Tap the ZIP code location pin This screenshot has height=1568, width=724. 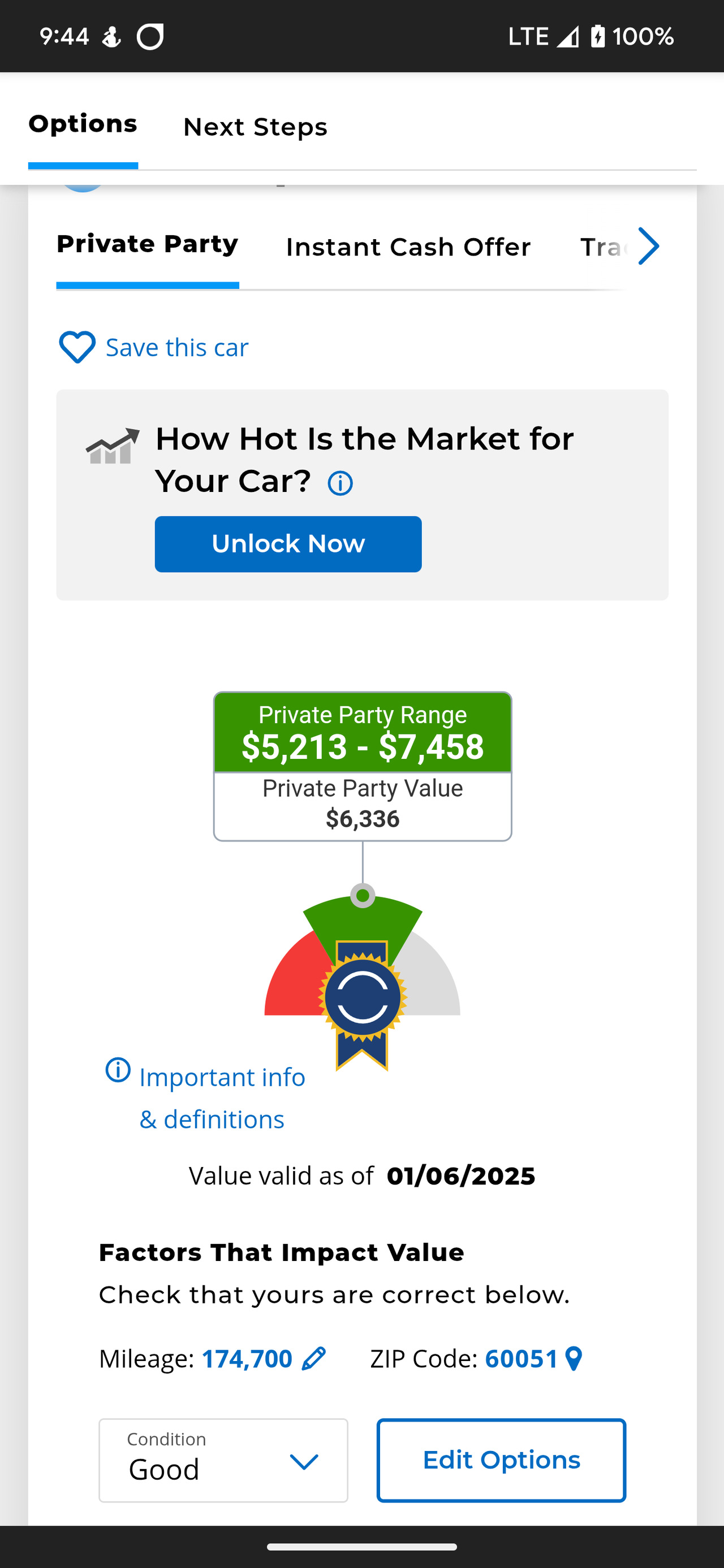574,1359
